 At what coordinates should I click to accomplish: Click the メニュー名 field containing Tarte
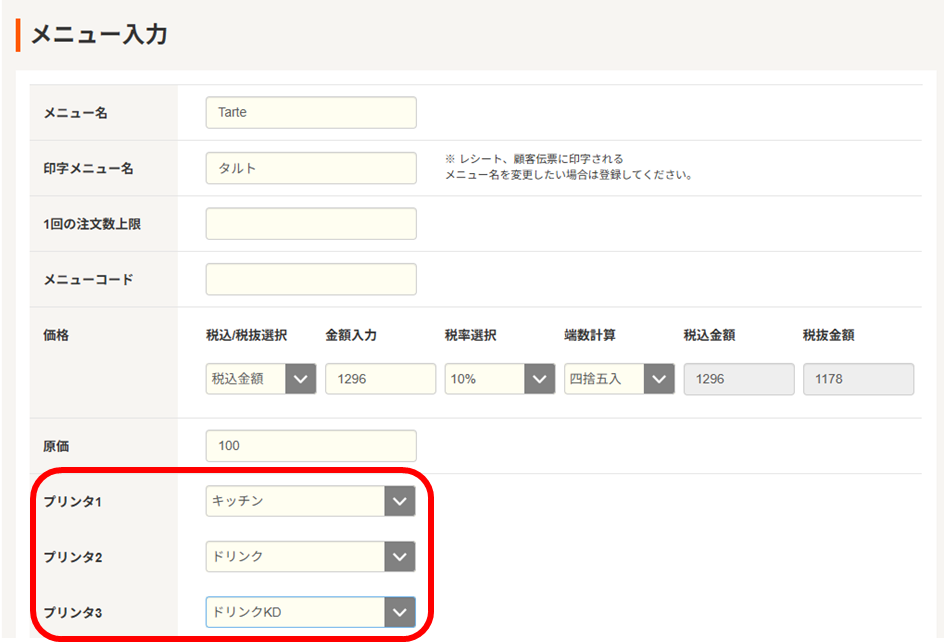click(x=310, y=113)
